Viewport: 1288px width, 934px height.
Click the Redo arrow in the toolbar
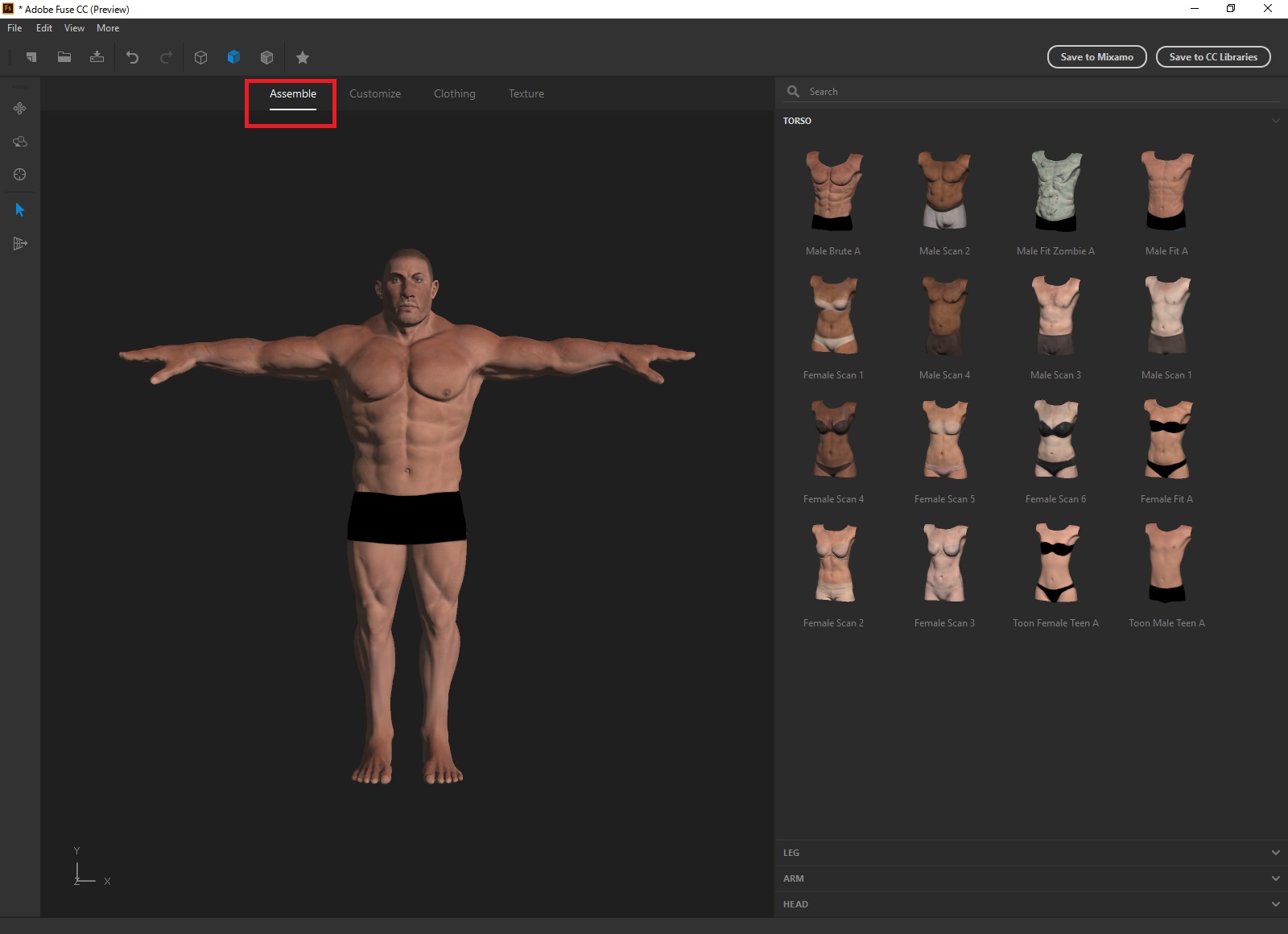click(x=166, y=57)
